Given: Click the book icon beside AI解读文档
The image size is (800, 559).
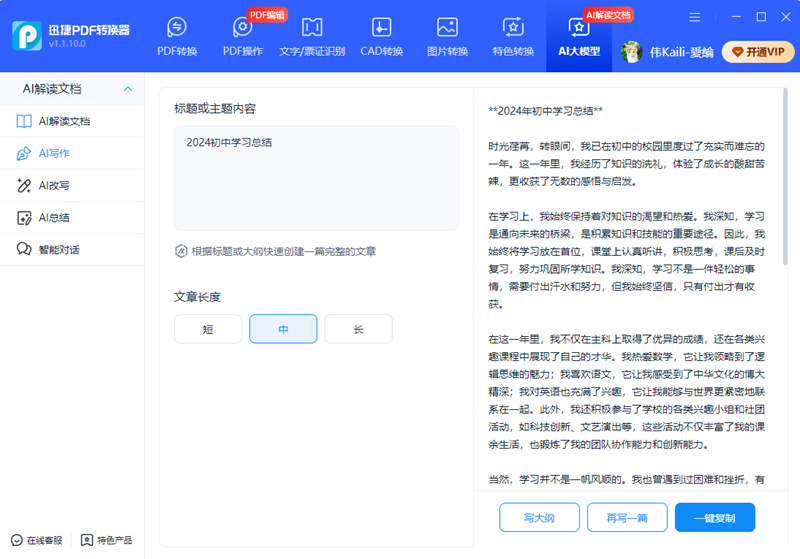Looking at the screenshot, I should click(x=24, y=121).
